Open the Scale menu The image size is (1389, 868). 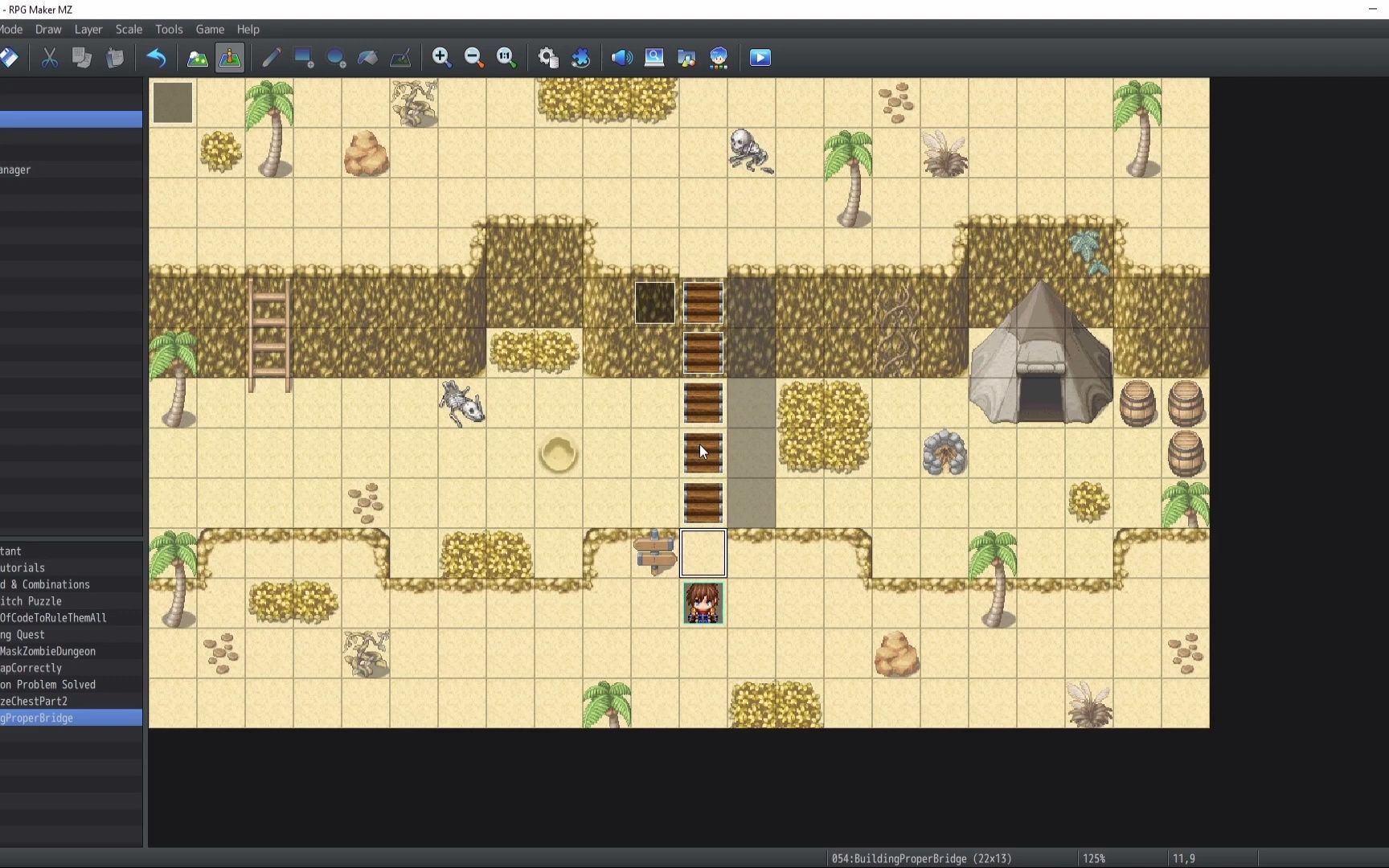pos(129,29)
